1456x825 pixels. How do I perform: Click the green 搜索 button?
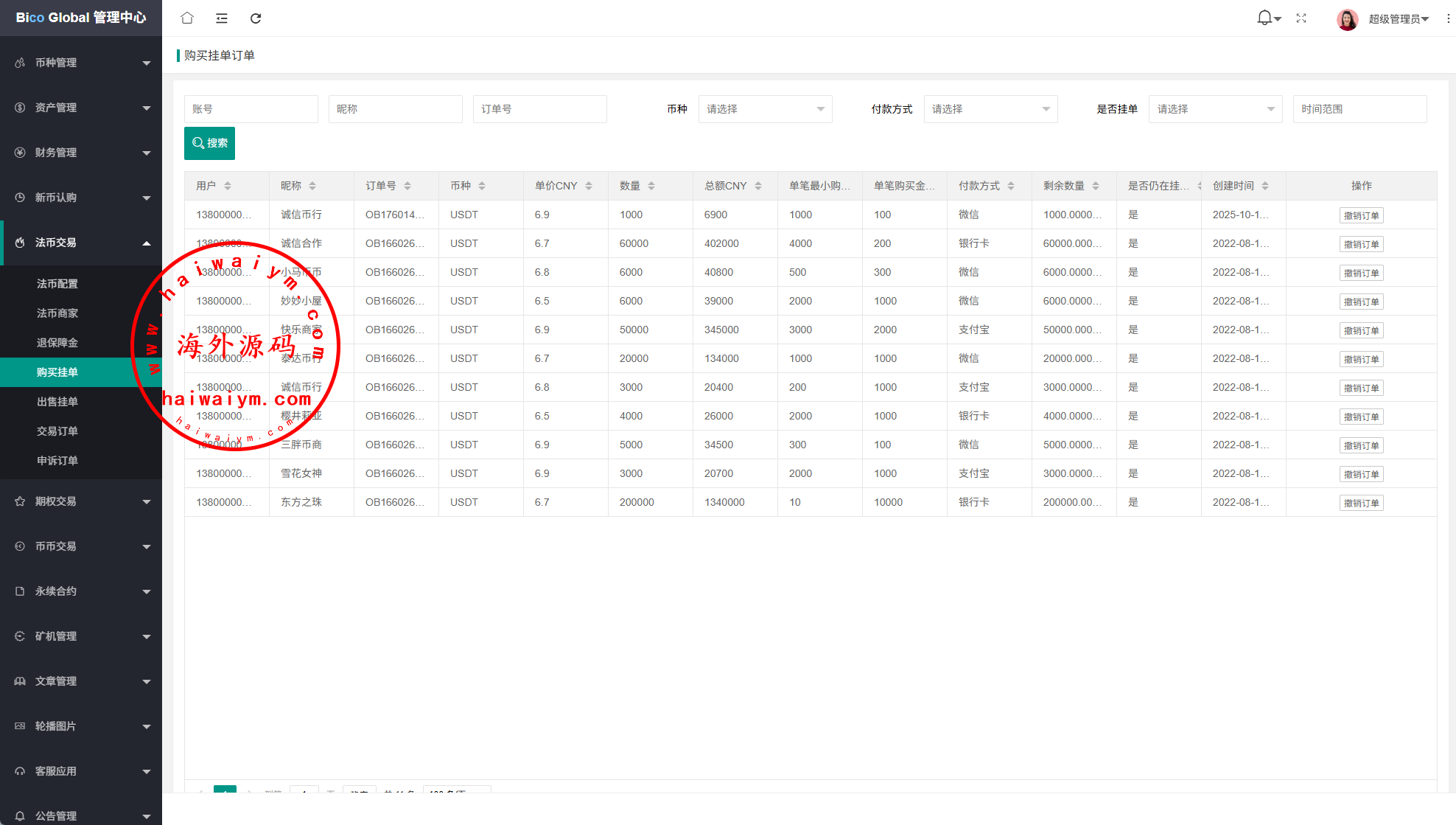click(209, 143)
